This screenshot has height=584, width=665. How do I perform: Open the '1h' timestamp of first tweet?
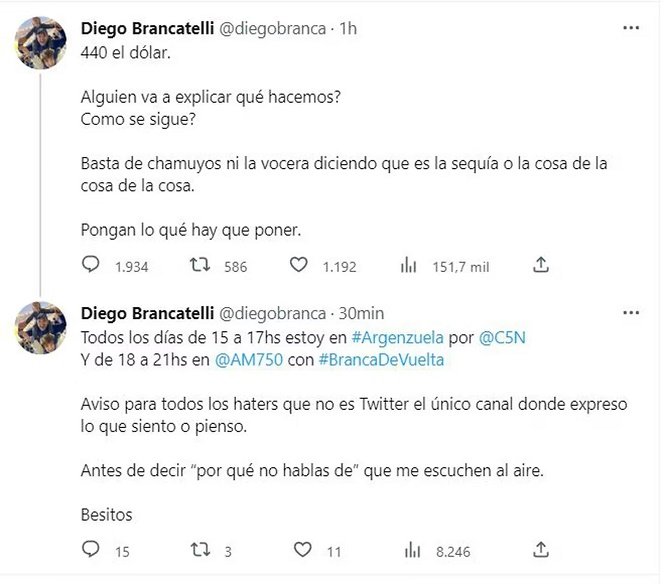point(348,29)
